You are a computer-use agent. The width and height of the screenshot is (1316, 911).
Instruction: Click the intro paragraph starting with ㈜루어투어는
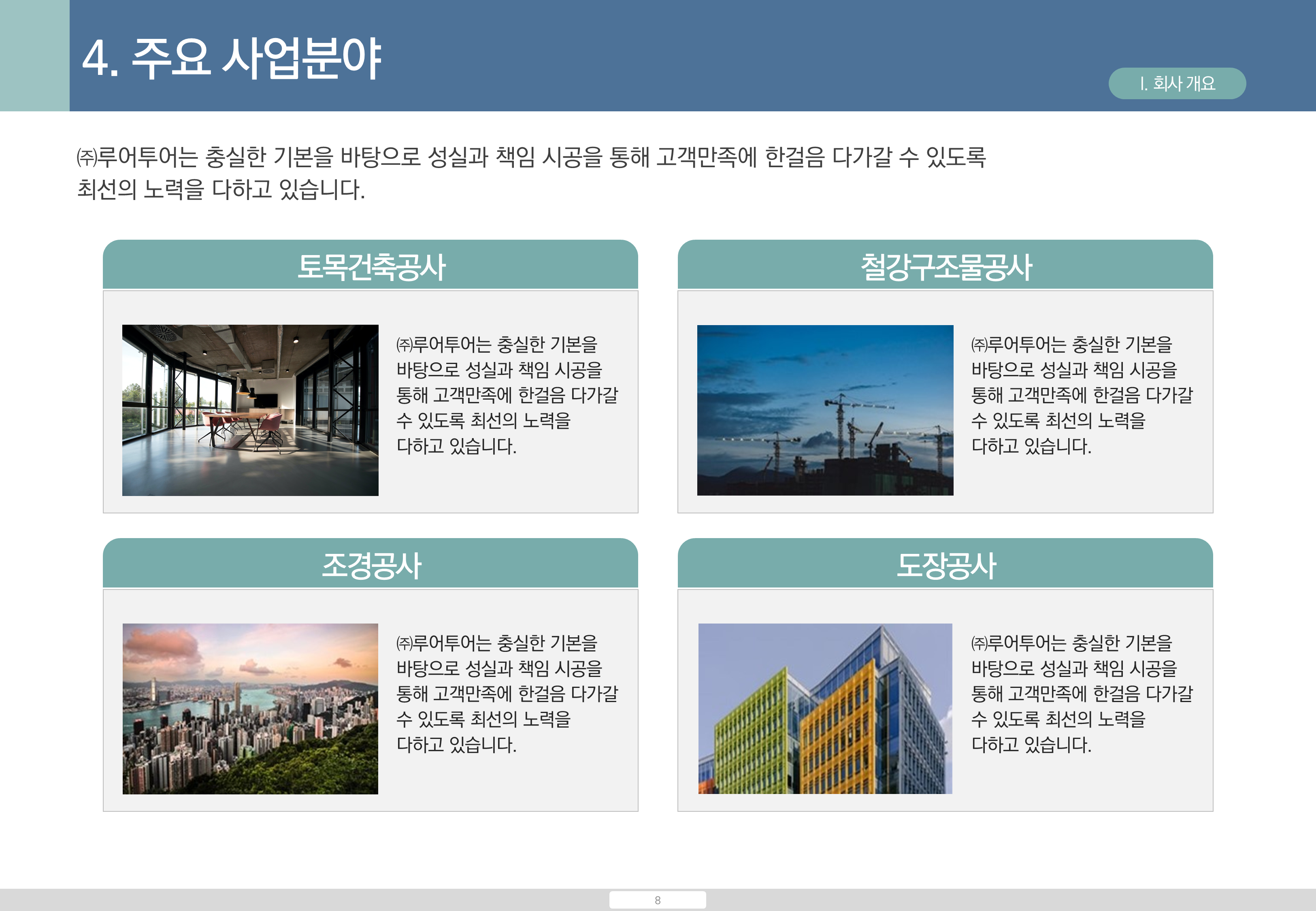pos(531,173)
